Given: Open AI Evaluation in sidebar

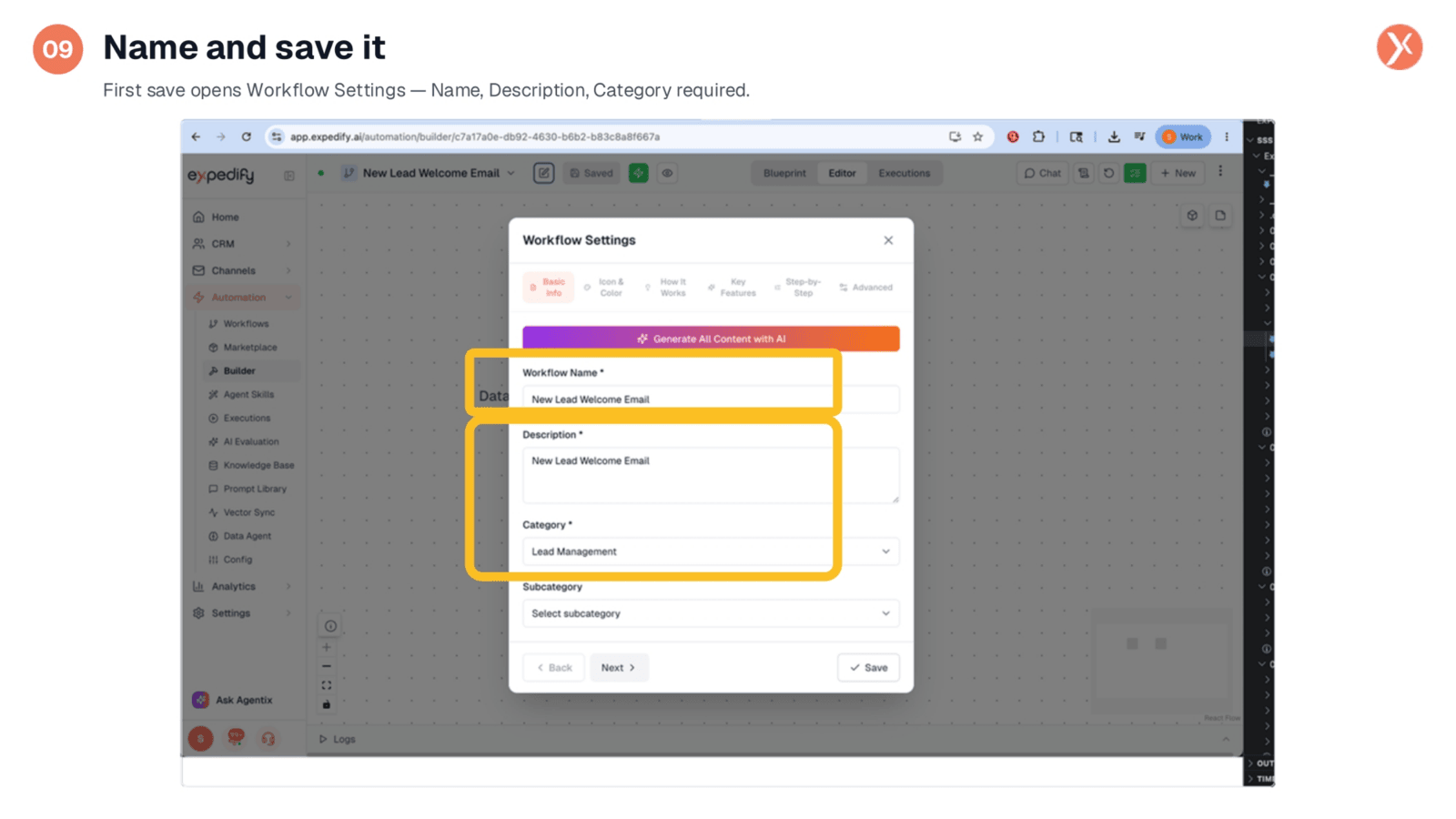Looking at the screenshot, I should 250,442.
